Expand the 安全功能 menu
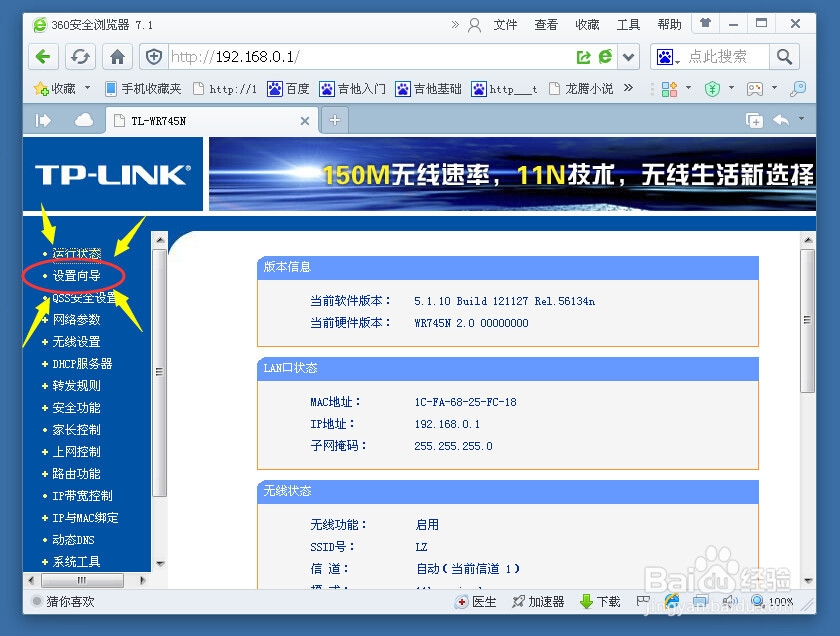 (x=77, y=408)
